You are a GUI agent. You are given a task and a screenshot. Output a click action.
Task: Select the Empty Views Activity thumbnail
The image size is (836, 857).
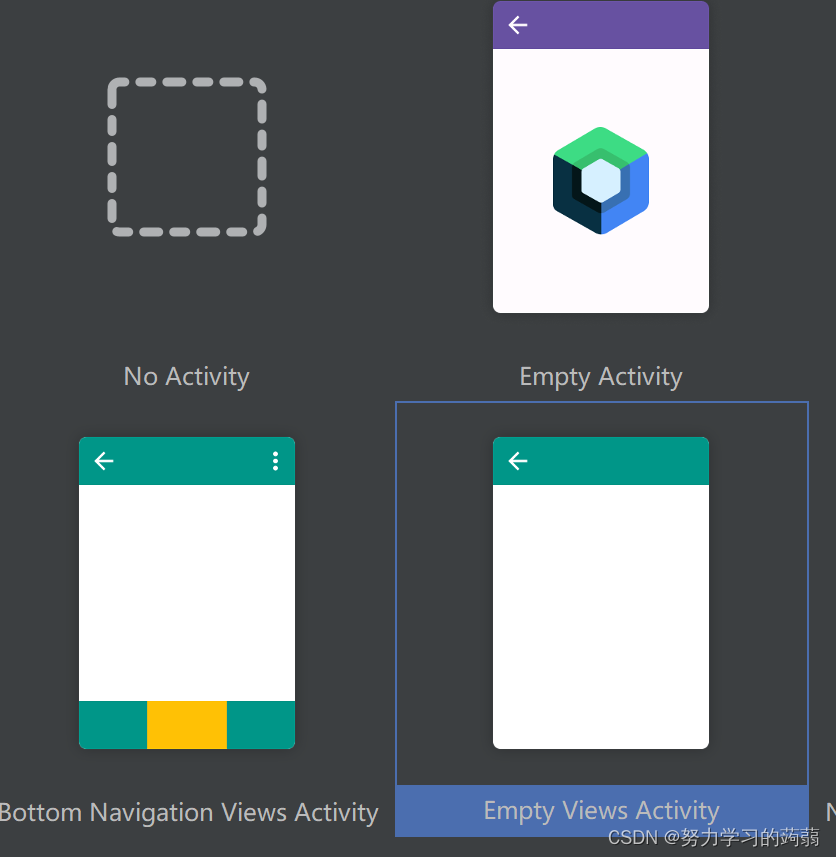(600, 592)
